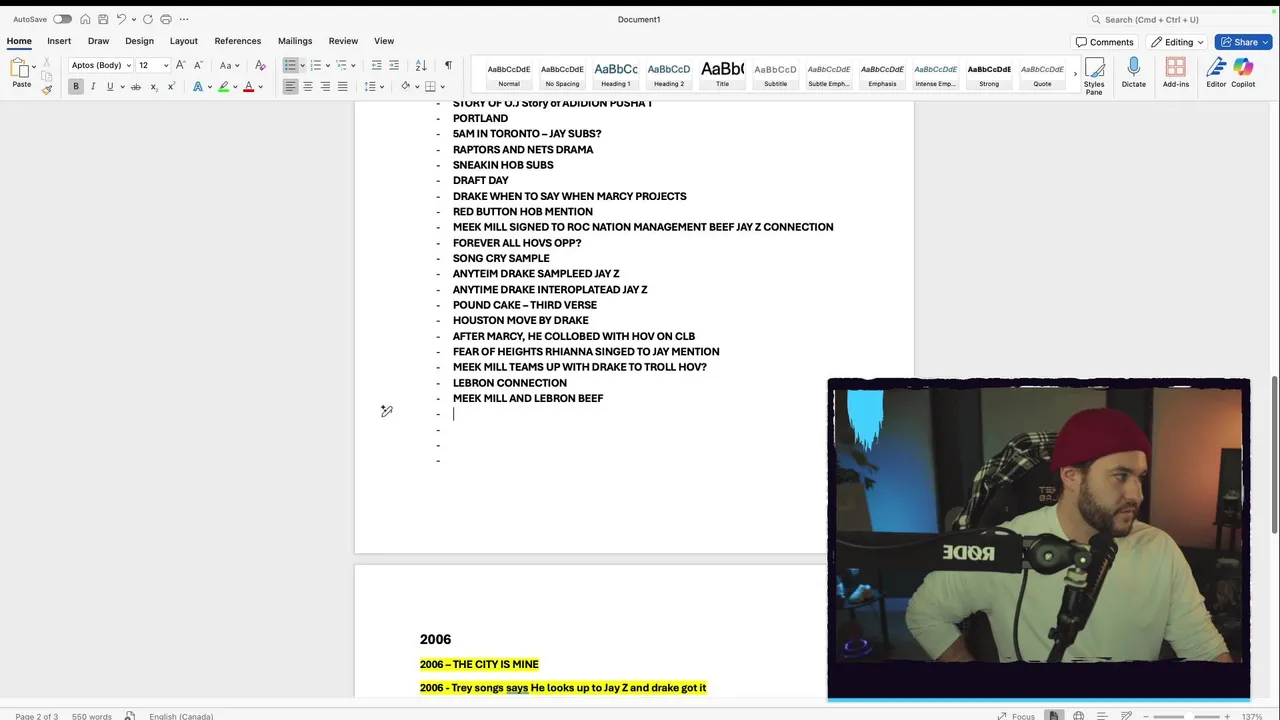Image resolution: width=1280 pixels, height=720 pixels.
Task: Select the Format Painter brush
Action: tap(46, 89)
